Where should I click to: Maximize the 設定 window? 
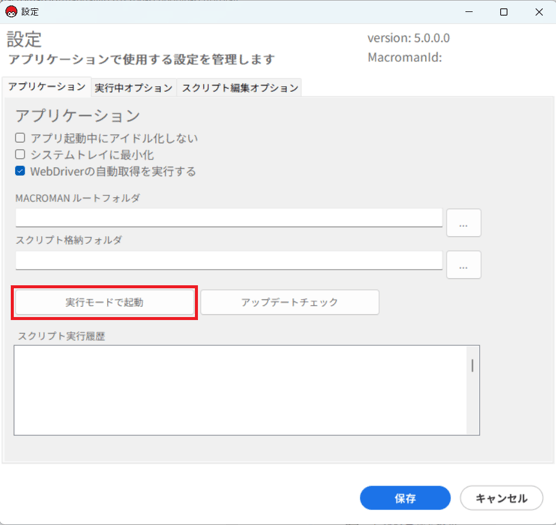(x=504, y=12)
